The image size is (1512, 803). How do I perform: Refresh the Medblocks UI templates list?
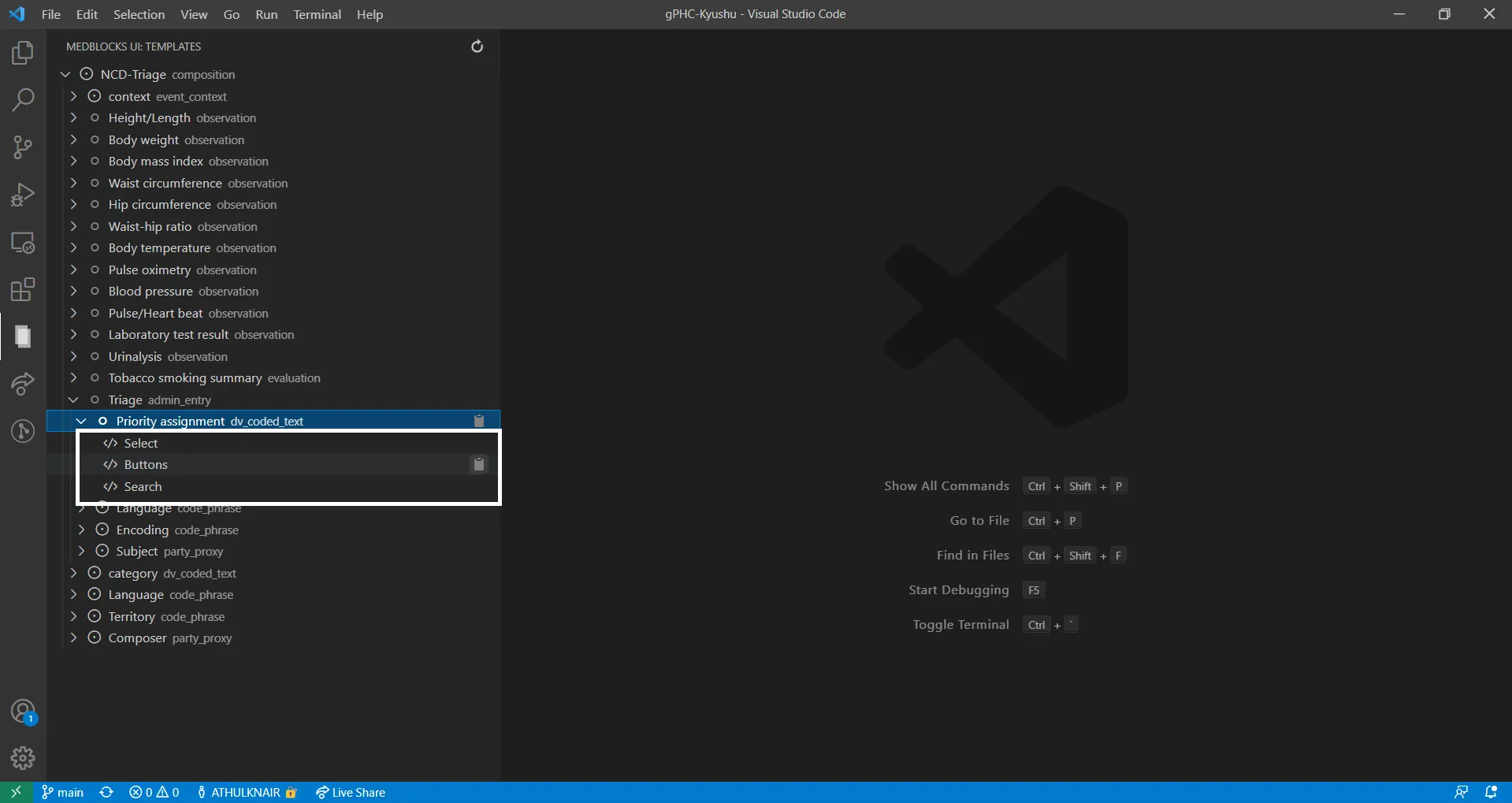(x=477, y=46)
